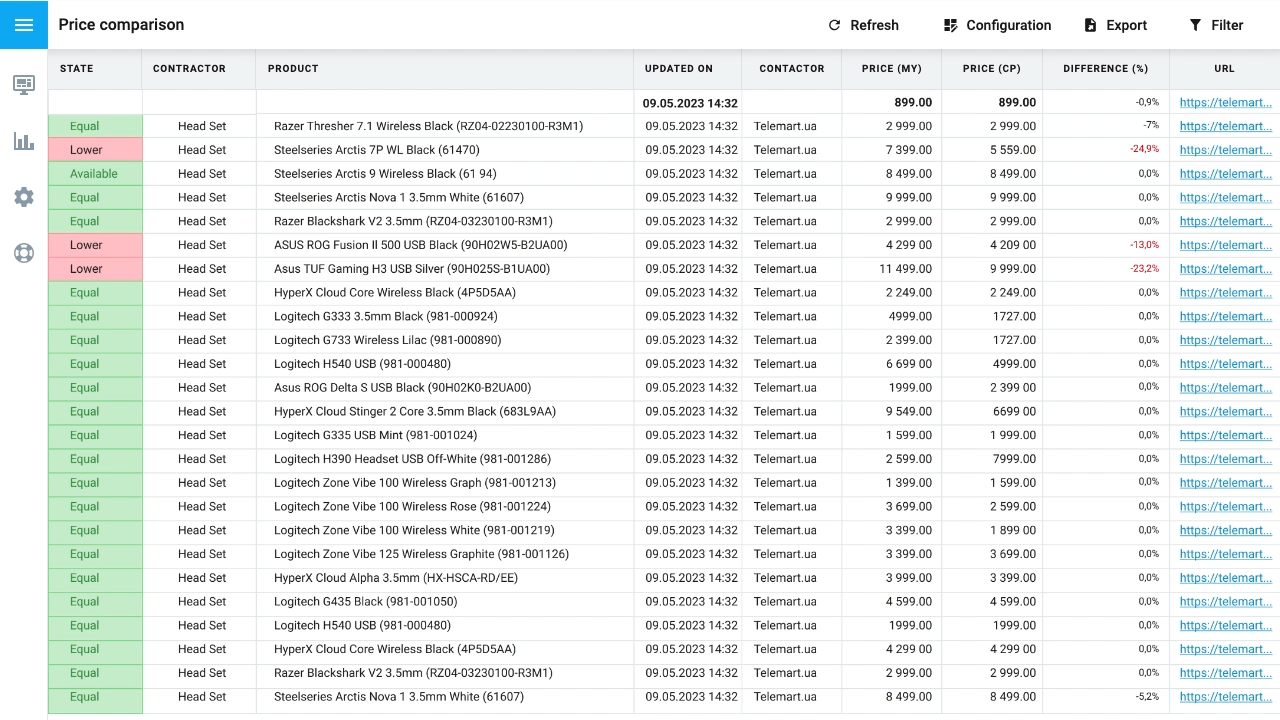The height and width of the screenshot is (720, 1280).
Task: Open the URL link for Razer Thresher 7.1
Action: [x=1225, y=126]
